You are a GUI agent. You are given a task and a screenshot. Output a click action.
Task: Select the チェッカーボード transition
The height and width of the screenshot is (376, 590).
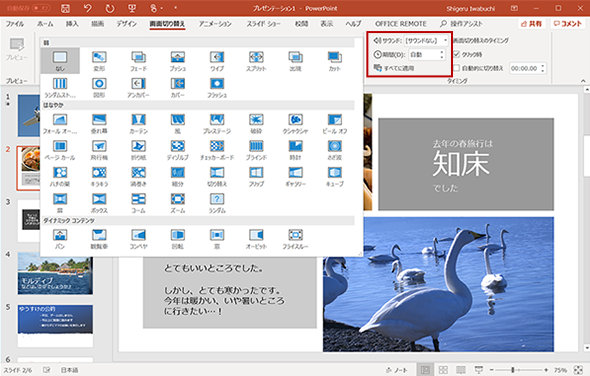pyautogui.click(x=217, y=150)
